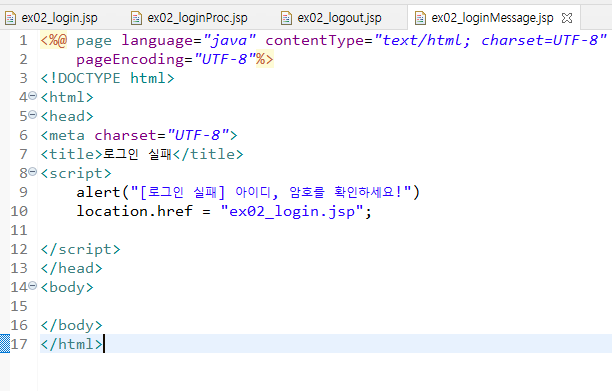Viewport: 612px width, 391px height.
Task: Collapse the script block at line 8
Action: pyautogui.click(x=33, y=171)
